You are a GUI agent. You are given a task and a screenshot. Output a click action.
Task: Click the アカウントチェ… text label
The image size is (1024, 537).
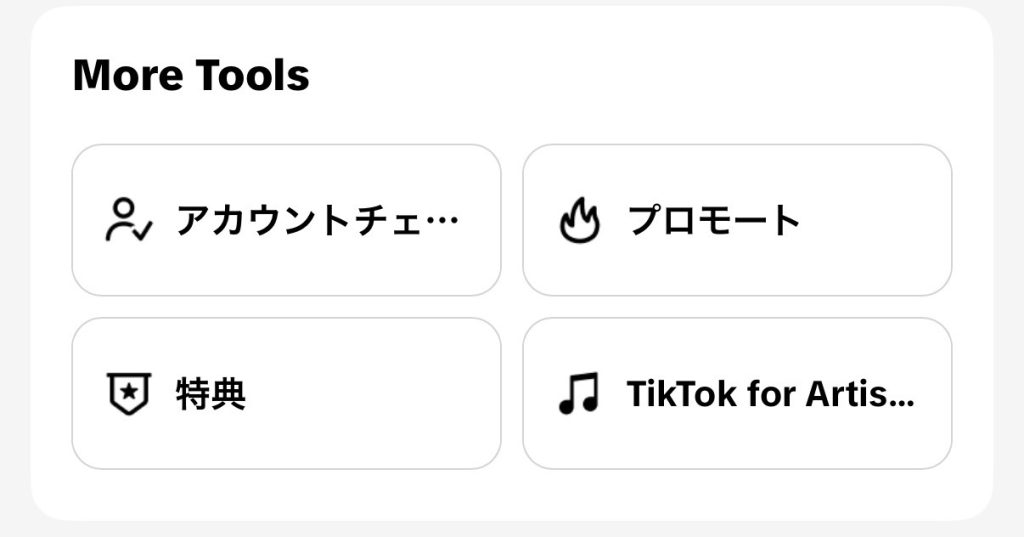318,220
